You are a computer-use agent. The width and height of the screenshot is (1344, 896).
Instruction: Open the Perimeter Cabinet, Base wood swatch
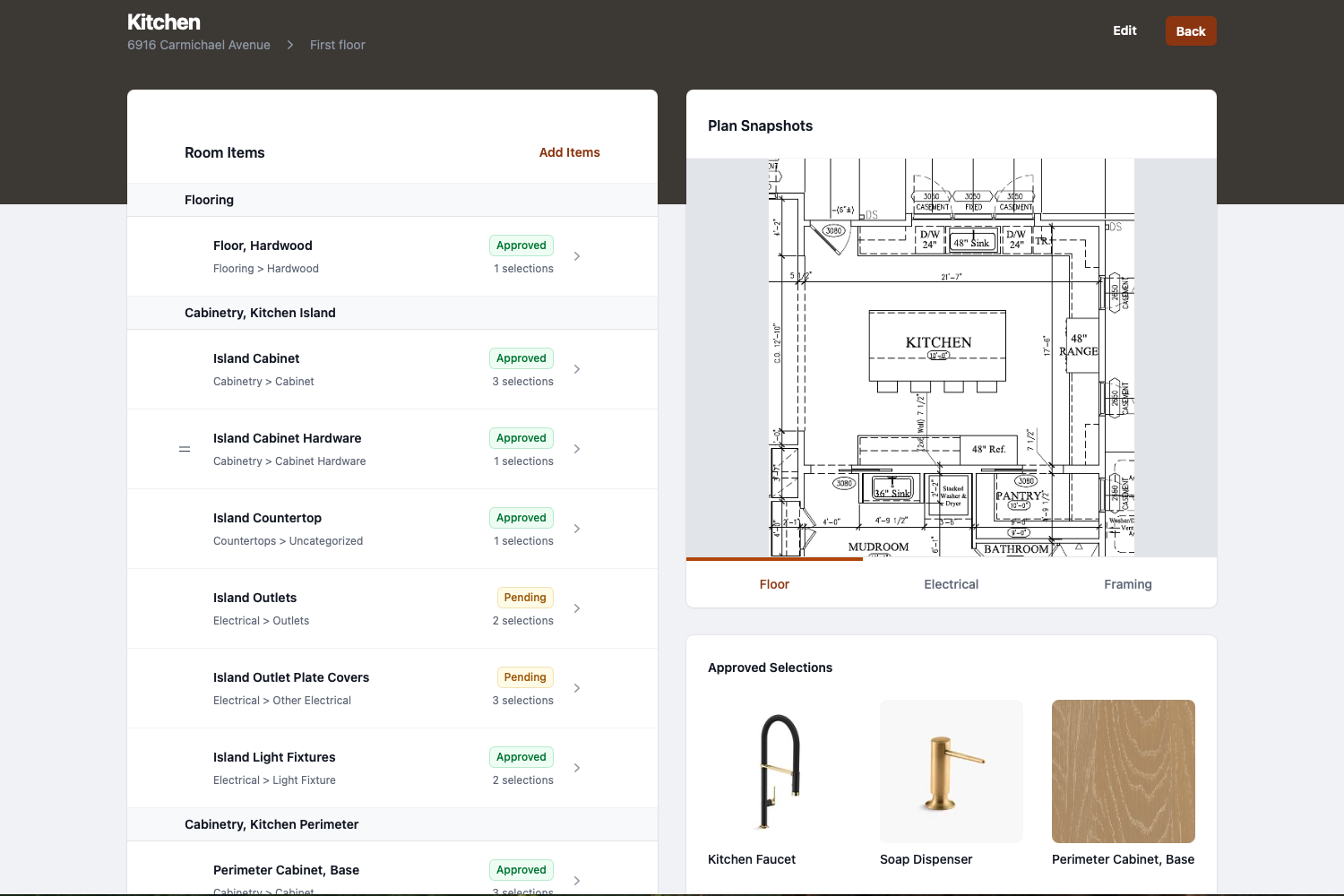[1124, 771]
